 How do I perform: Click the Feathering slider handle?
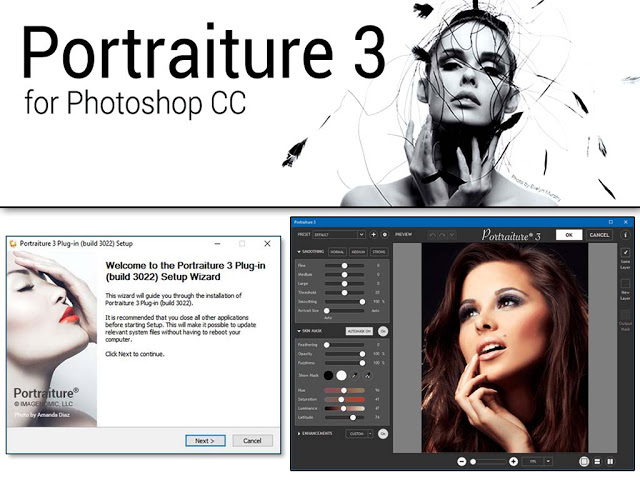(327, 345)
